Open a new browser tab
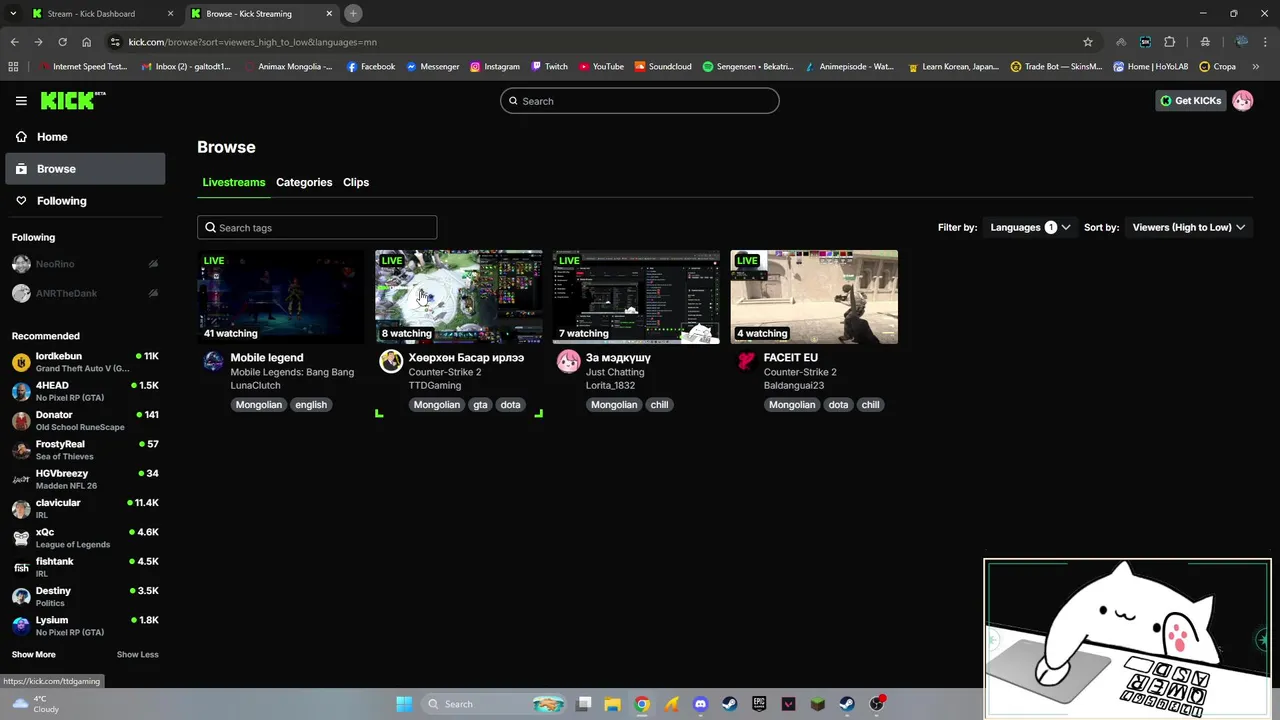The height and width of the screenshot is (720, 1280). click(x=353, y=14)
